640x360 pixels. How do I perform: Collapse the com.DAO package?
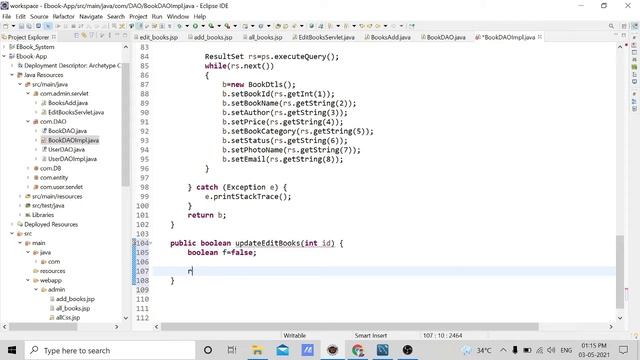(28, 122)
